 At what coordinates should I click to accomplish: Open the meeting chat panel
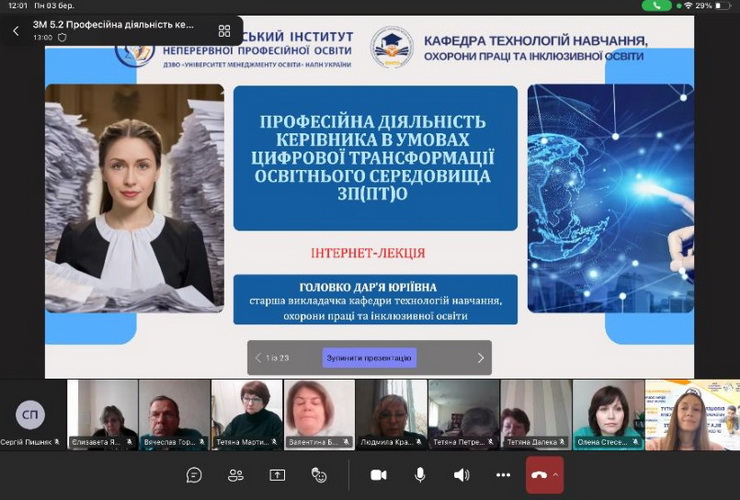194,475
